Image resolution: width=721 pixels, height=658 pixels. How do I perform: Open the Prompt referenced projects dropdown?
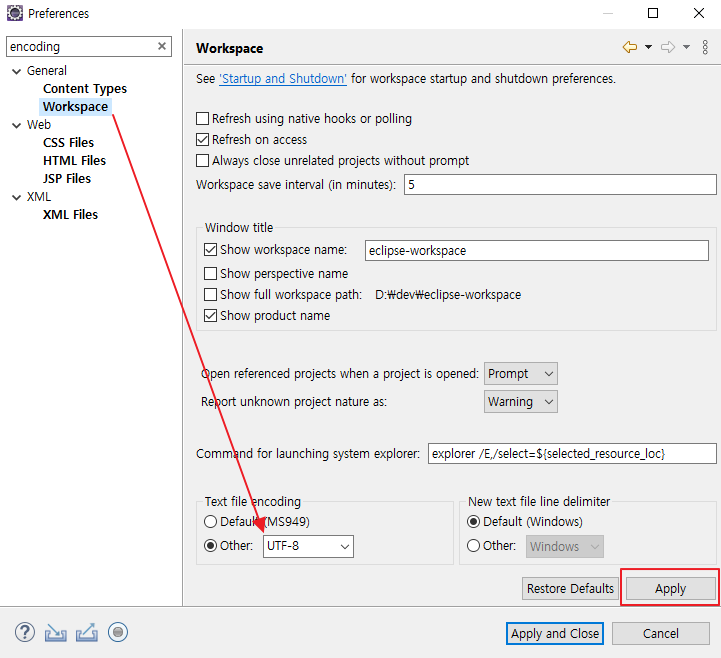[x=521, y=373]
